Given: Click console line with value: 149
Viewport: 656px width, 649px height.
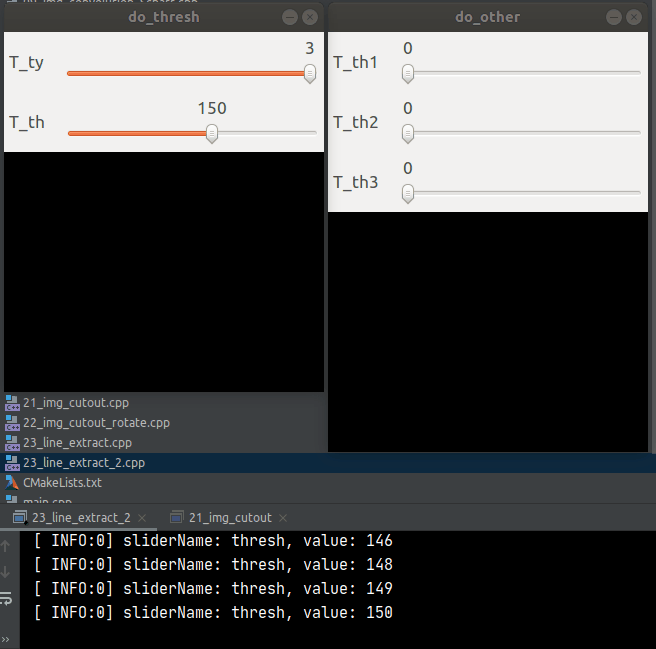Looking at the screenshot, I should click(x=213, y=589).
